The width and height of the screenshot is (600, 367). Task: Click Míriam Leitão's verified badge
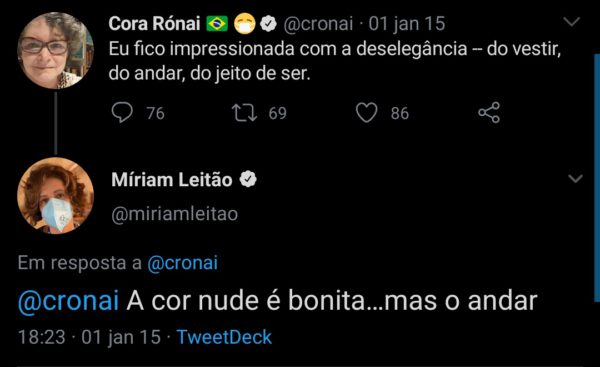[248, 179]
